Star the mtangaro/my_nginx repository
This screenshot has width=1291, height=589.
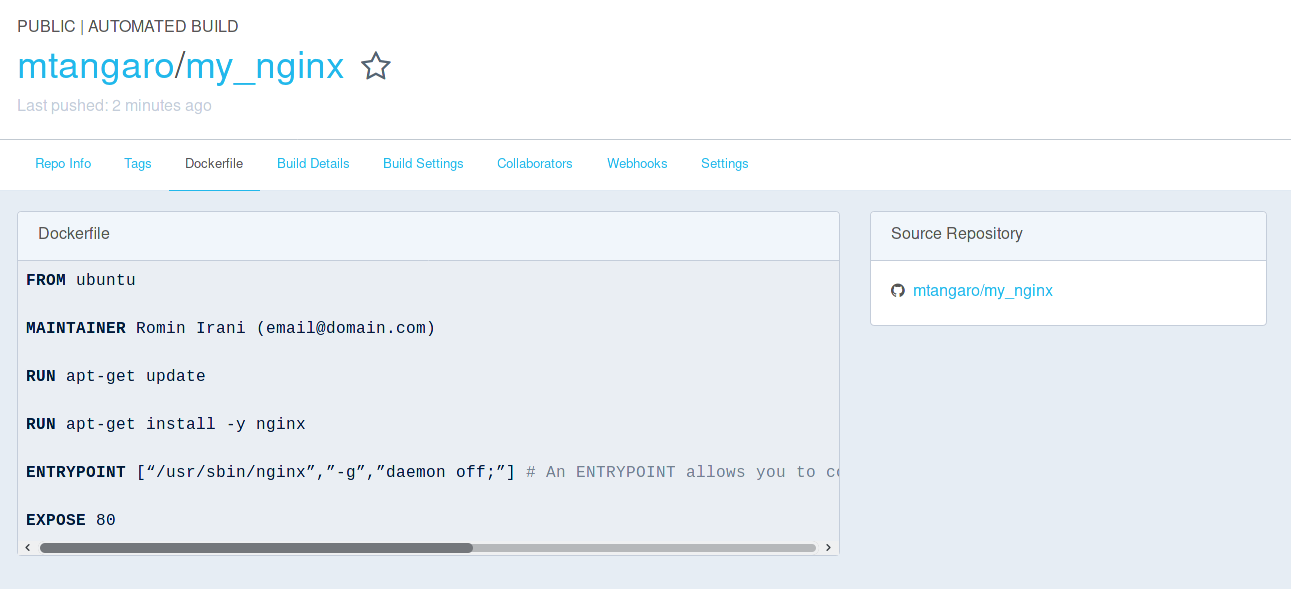376,67
